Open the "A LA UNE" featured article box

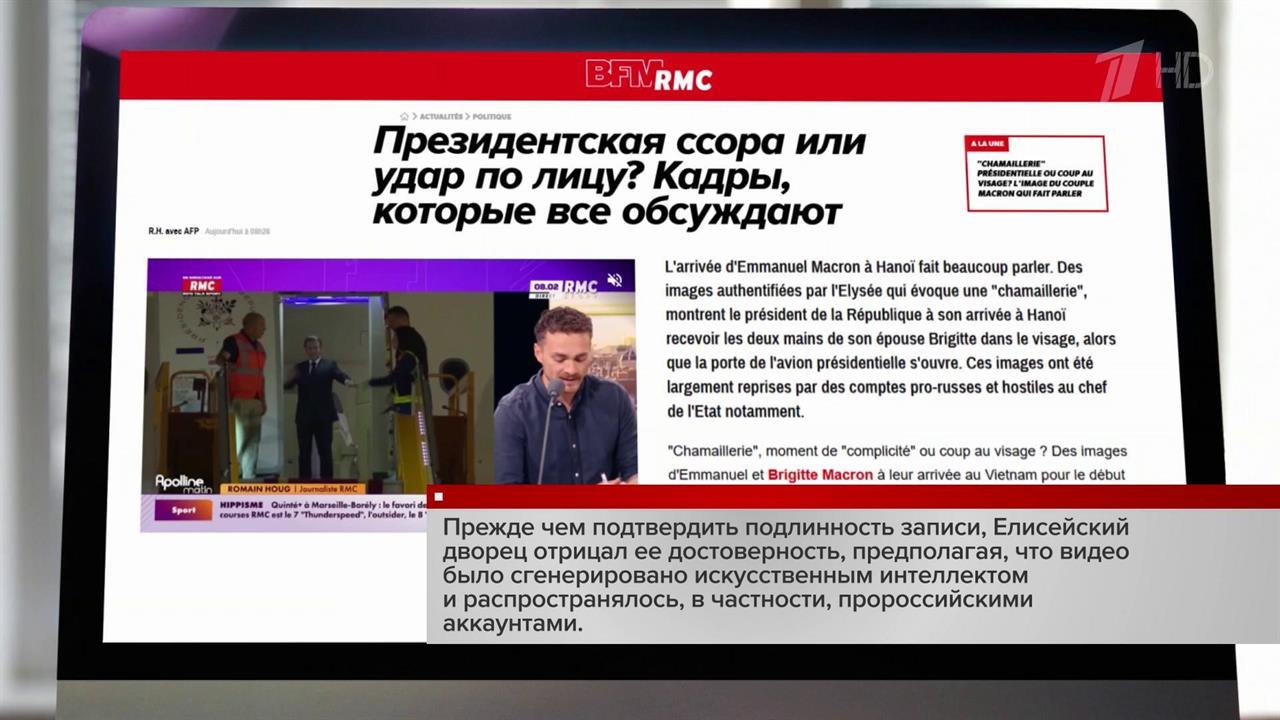(1037, 173)
